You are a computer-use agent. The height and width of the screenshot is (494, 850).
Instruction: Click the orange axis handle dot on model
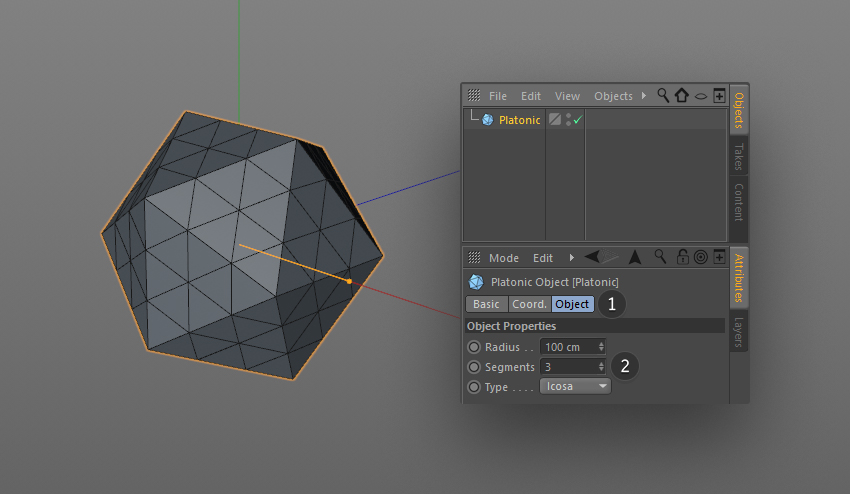click(x=350, y=281)
